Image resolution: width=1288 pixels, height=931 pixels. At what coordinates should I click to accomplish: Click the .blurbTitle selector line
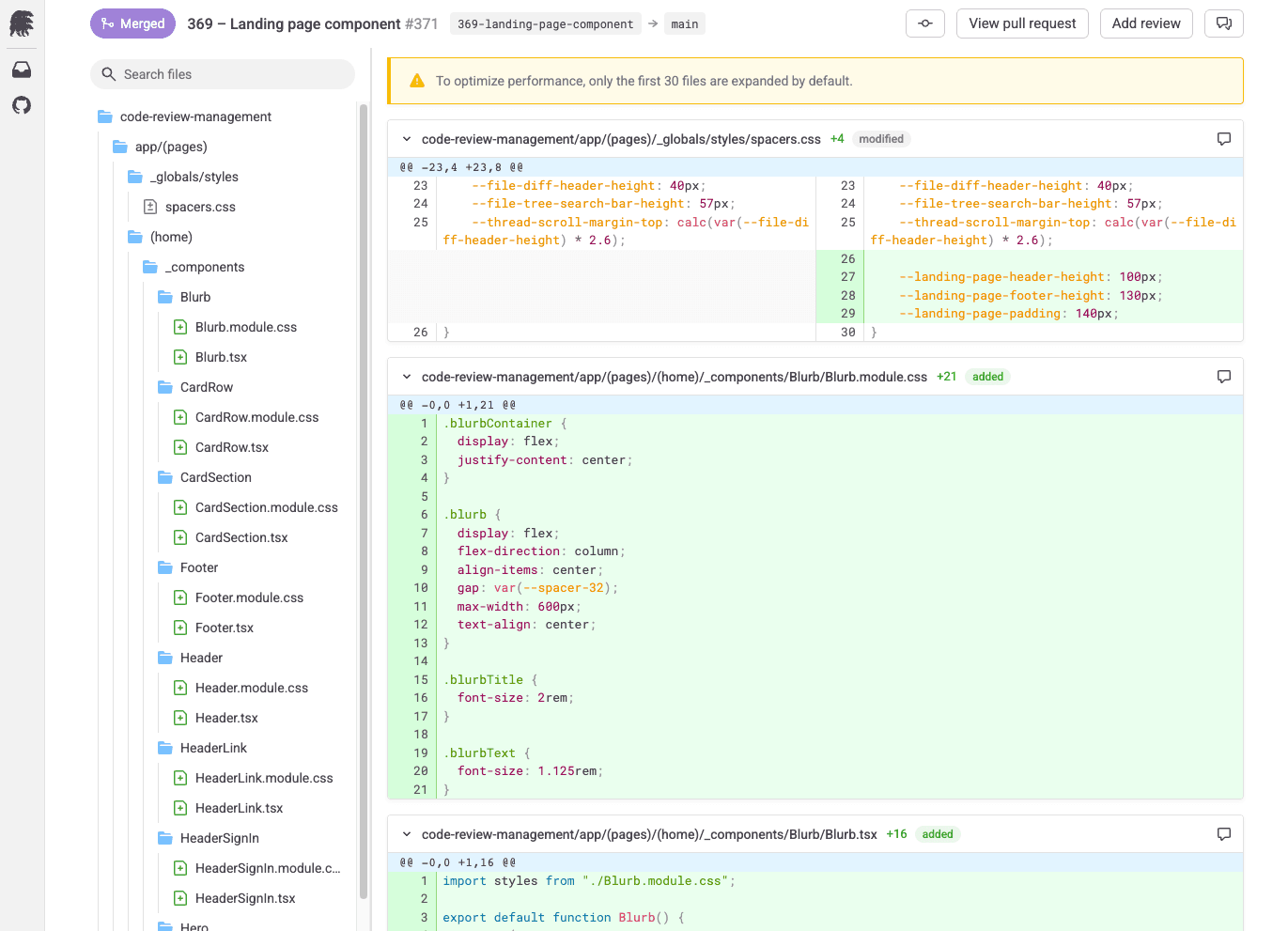coord(815,680)
